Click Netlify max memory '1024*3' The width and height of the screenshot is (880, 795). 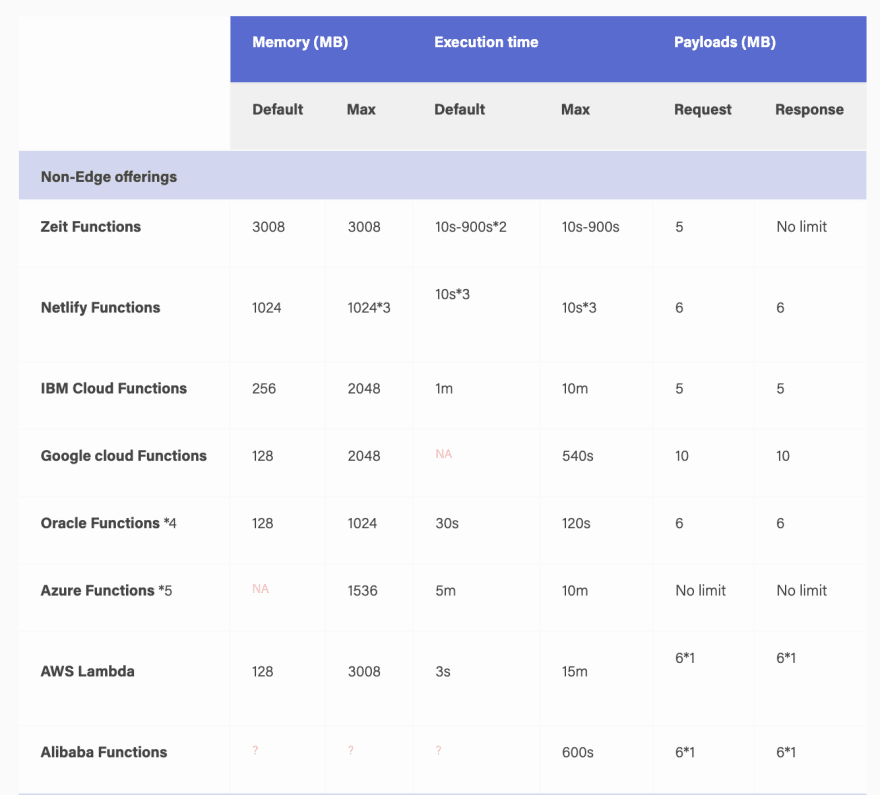pos(369,307)
